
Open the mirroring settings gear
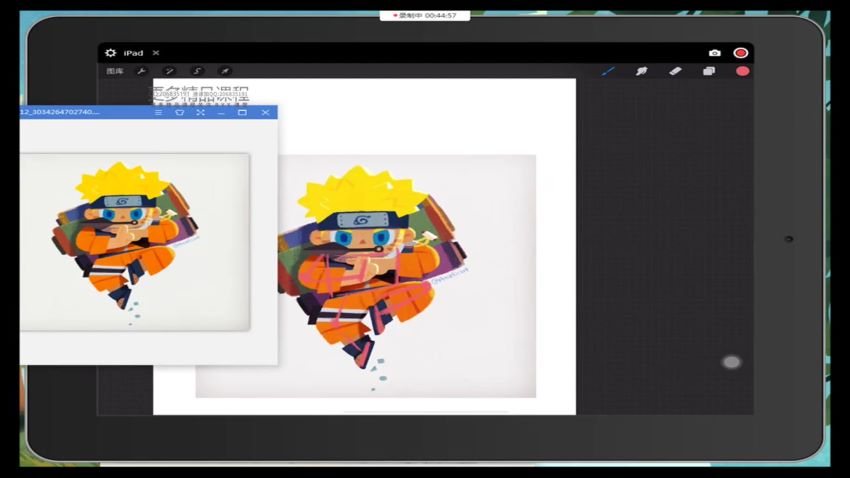(110, 53)
